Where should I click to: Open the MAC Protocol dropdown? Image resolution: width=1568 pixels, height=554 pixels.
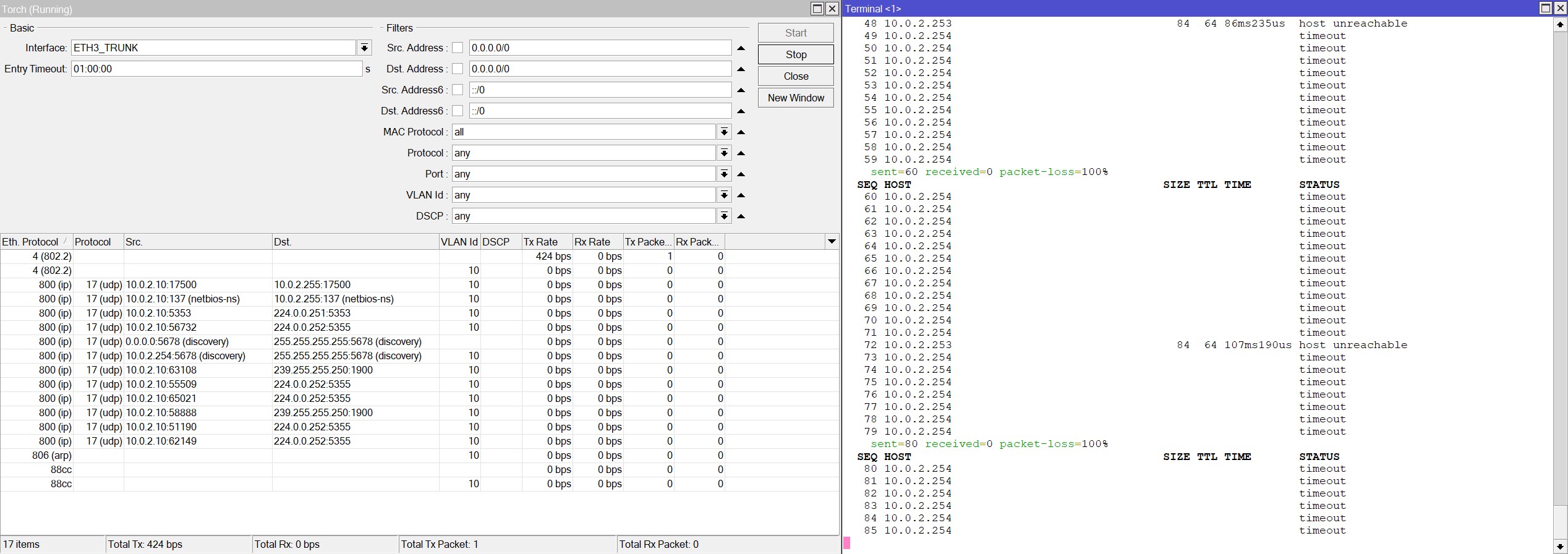723,132
